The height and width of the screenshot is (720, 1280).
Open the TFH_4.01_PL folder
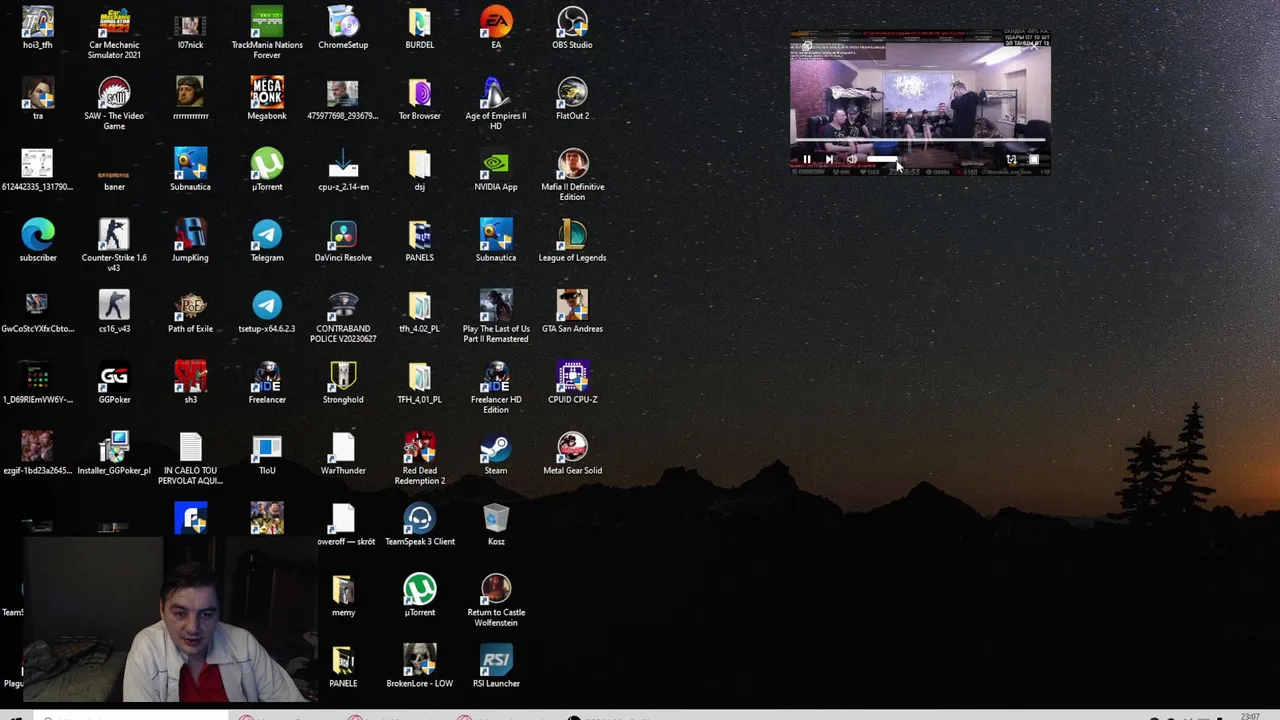tap(419, 382)
